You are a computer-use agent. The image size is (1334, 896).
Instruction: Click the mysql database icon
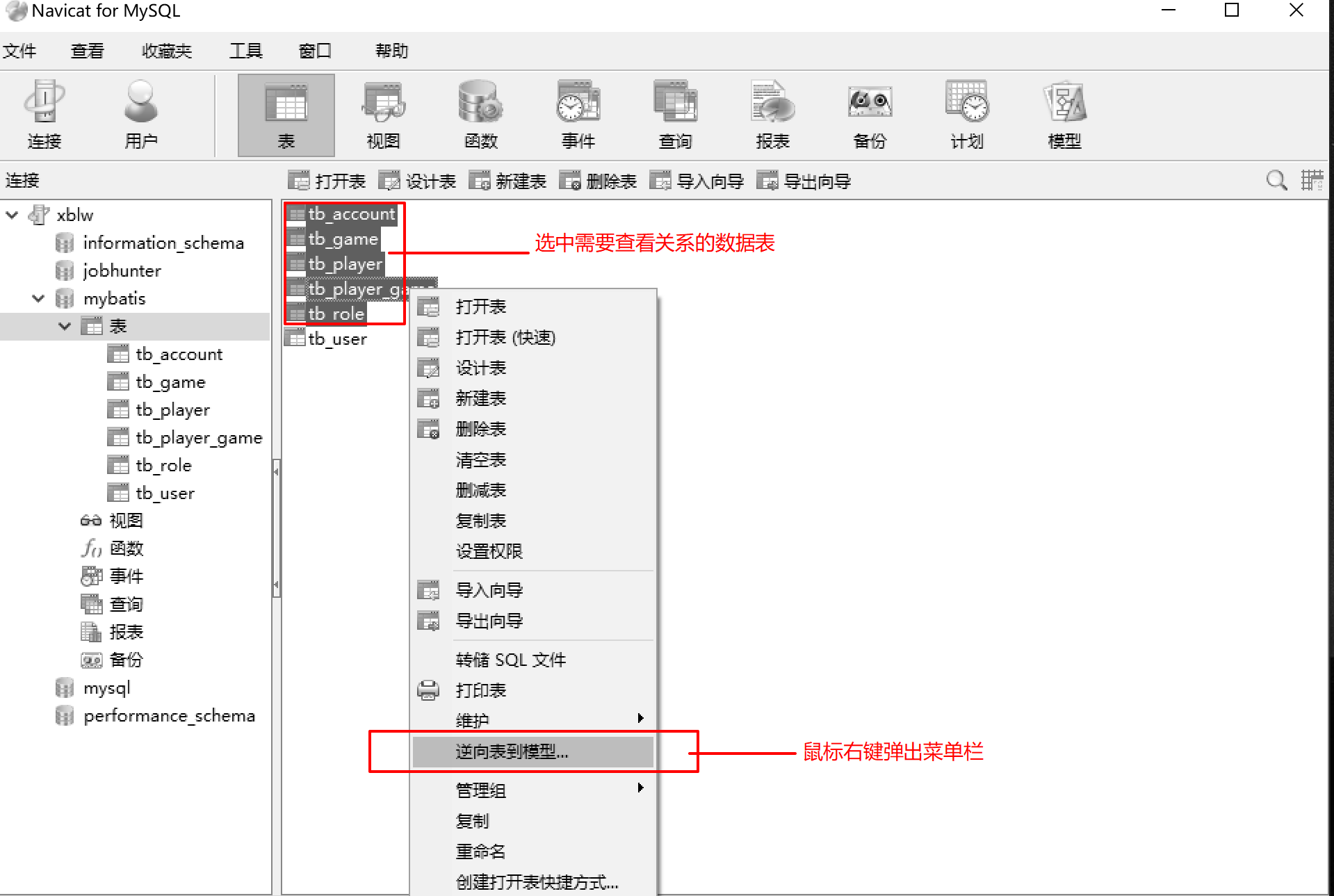[x=65, y=688]
